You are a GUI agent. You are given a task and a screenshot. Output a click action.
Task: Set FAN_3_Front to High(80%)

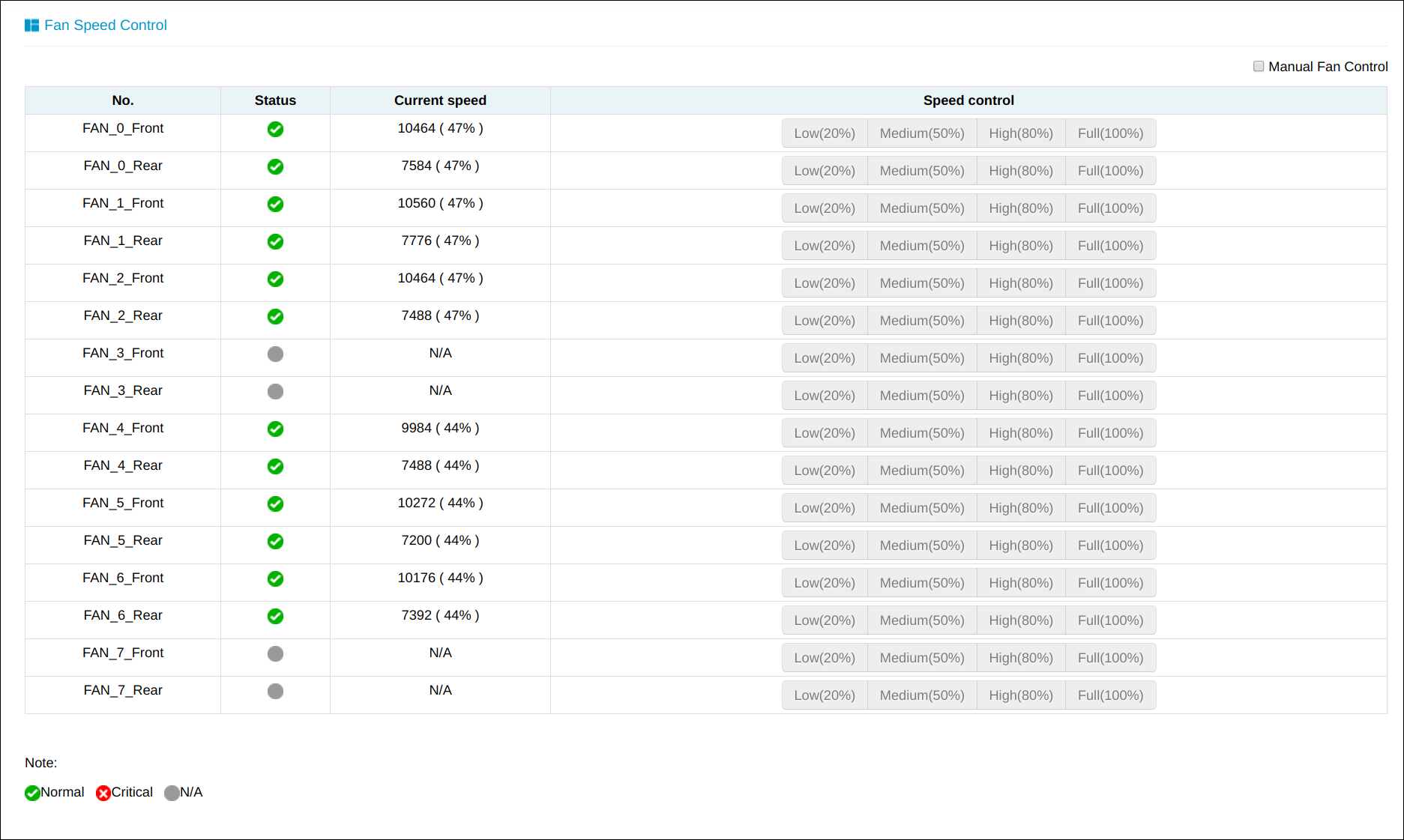click(1021, 358)
